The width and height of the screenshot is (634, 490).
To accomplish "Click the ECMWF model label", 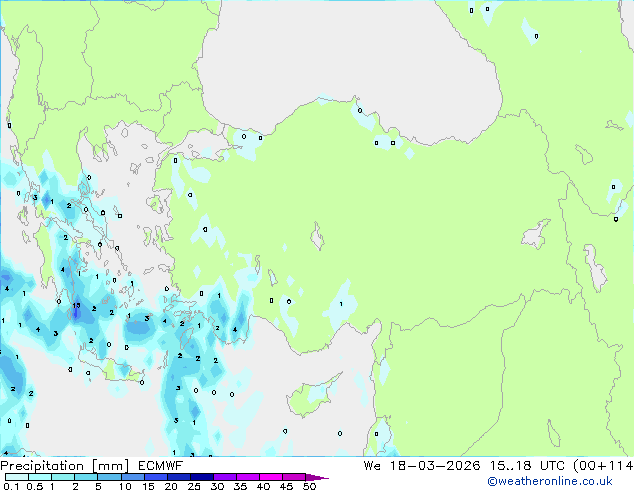I will click(x=160, y=466).
